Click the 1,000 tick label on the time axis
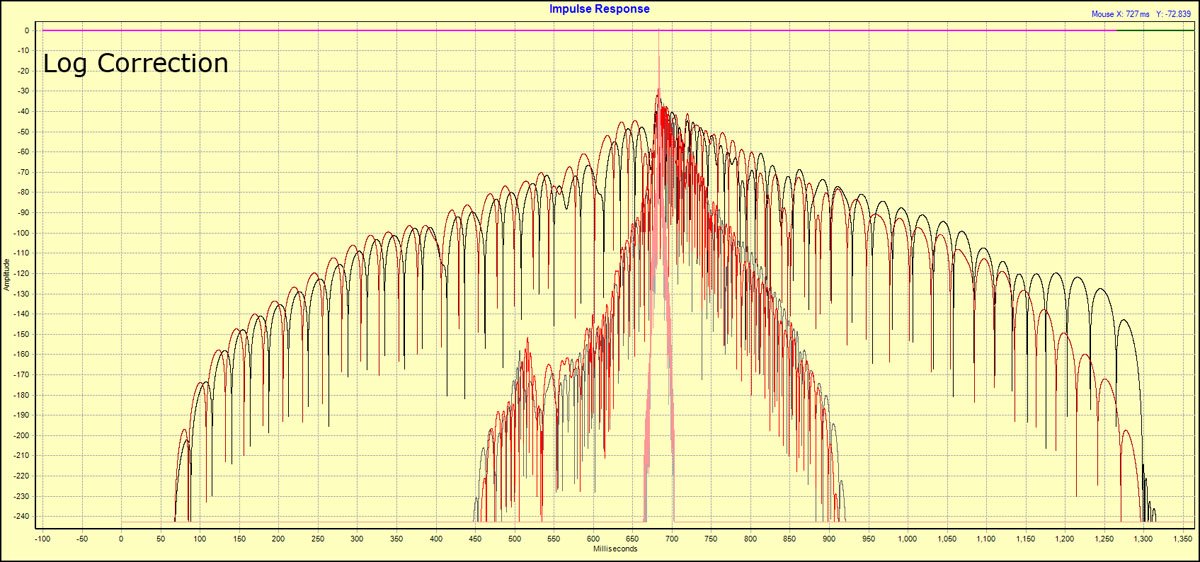The height and width of the screenshot is (562, 1200). point(908,538)
